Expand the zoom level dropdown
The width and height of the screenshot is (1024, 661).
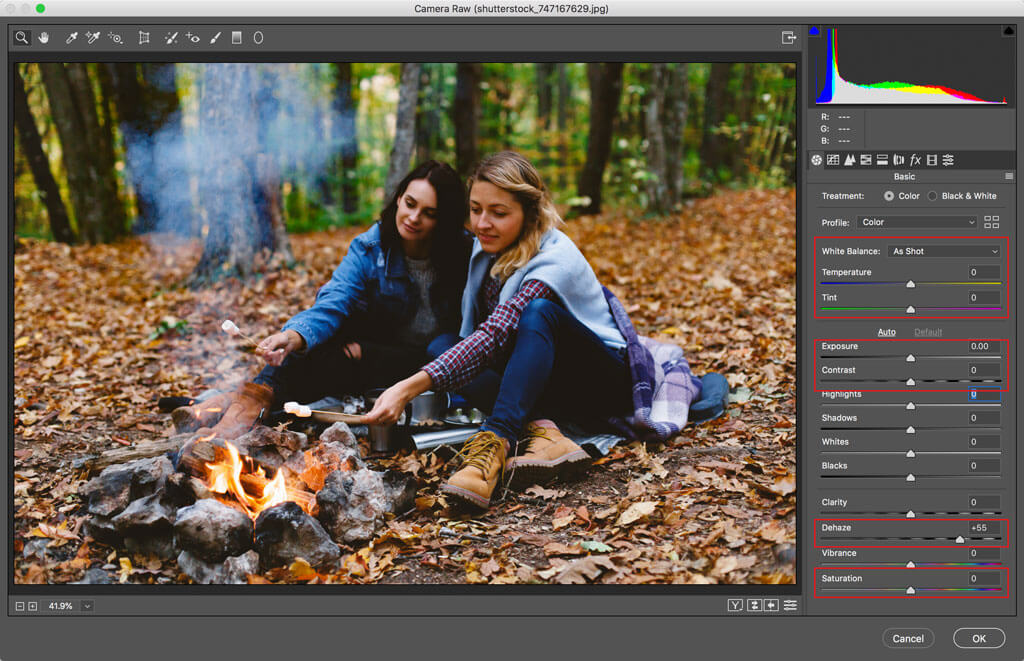[x=87, y=606]
